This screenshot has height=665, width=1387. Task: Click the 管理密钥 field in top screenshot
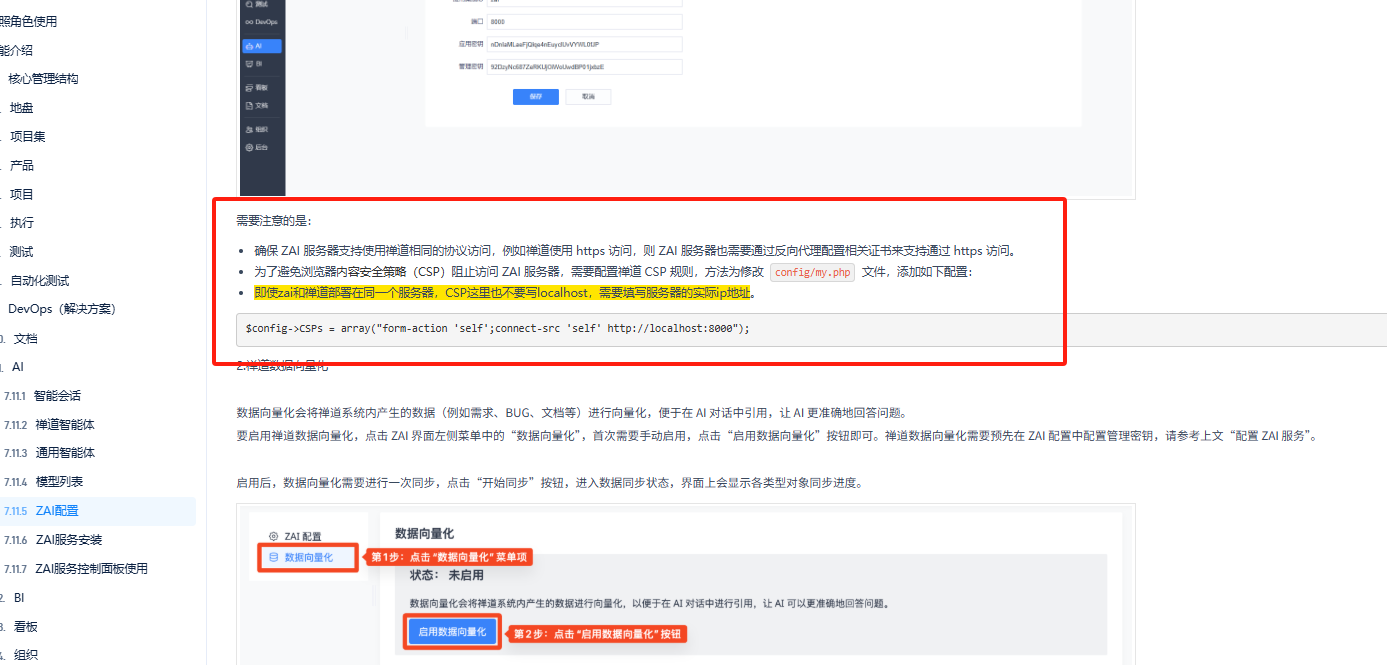[585, 67]
